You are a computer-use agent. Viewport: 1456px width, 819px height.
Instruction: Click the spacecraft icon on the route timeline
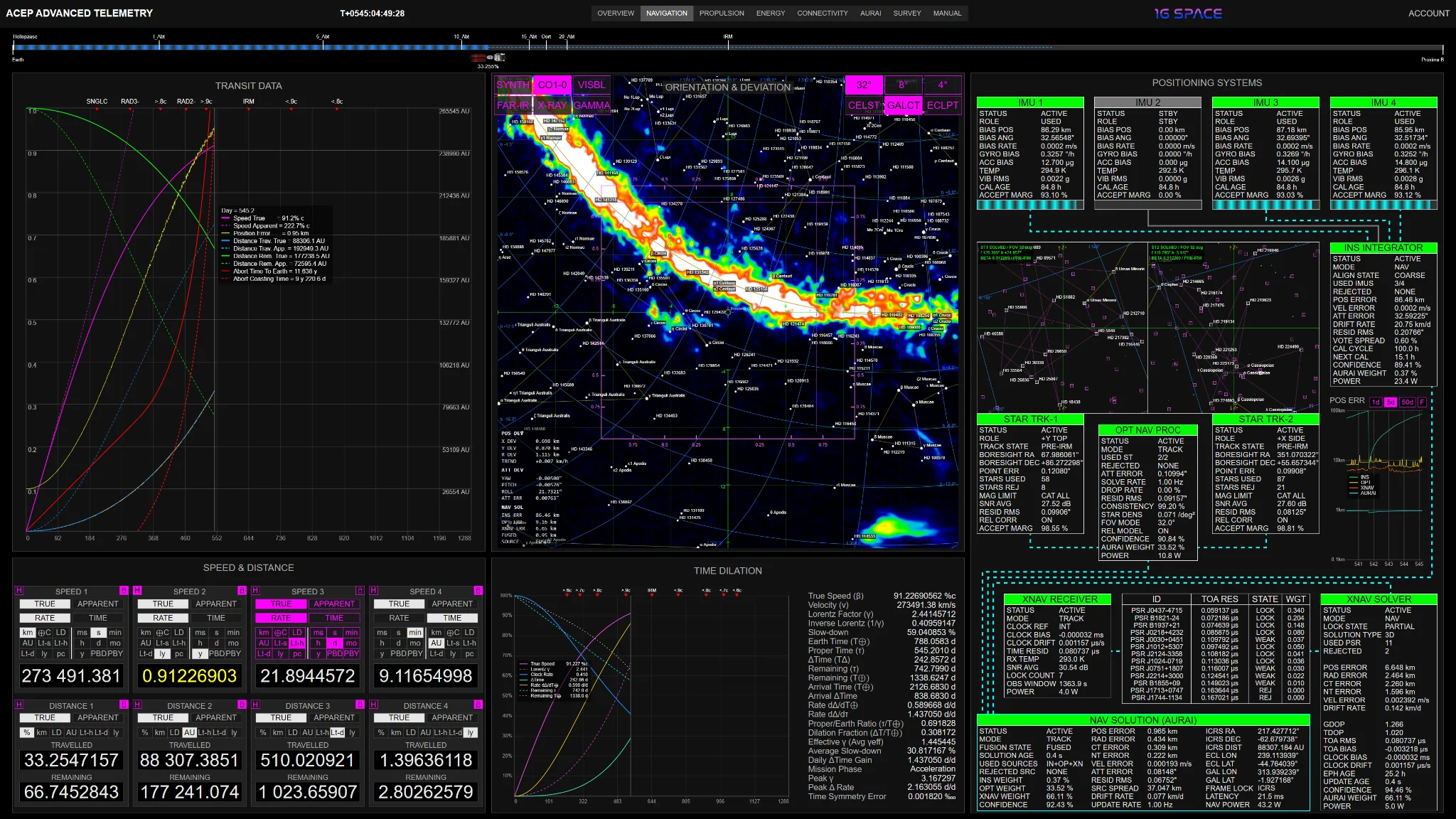point(488,58)
